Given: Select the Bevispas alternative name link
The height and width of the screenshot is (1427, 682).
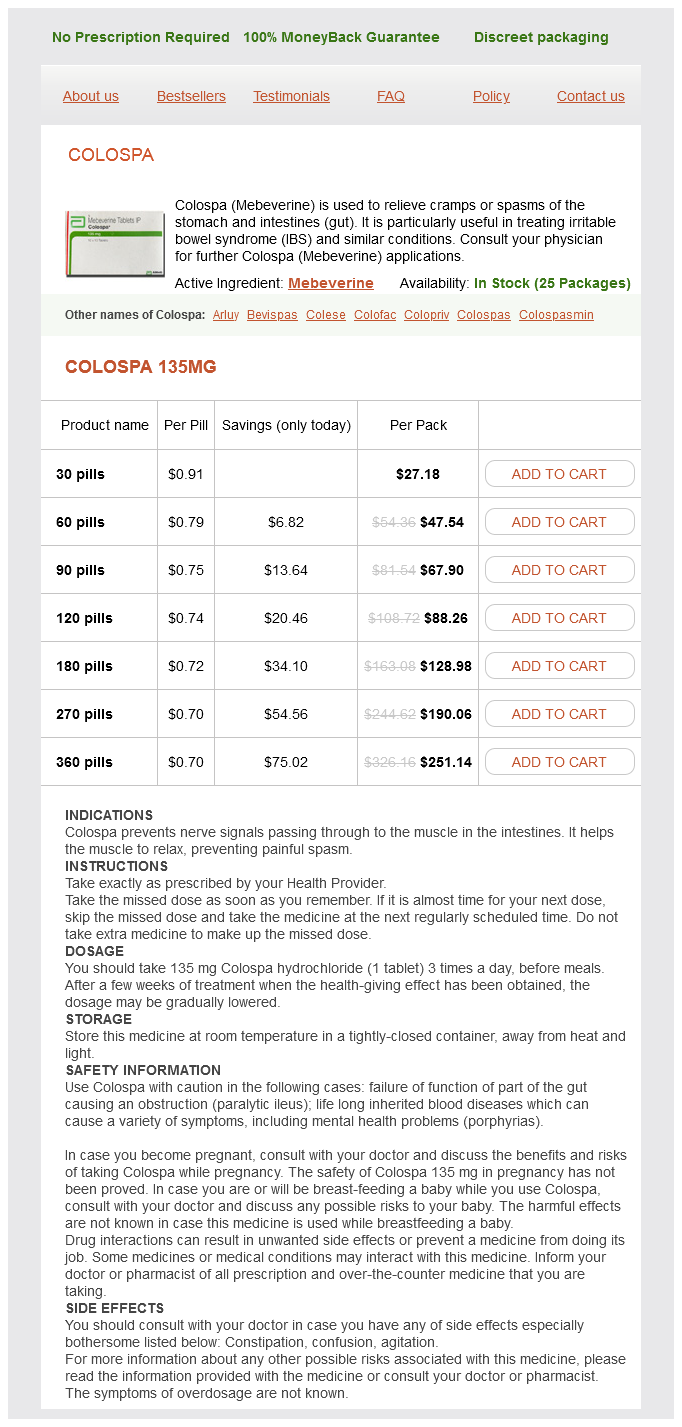Looking at the screenshot, I should click(x=272, y=315).
